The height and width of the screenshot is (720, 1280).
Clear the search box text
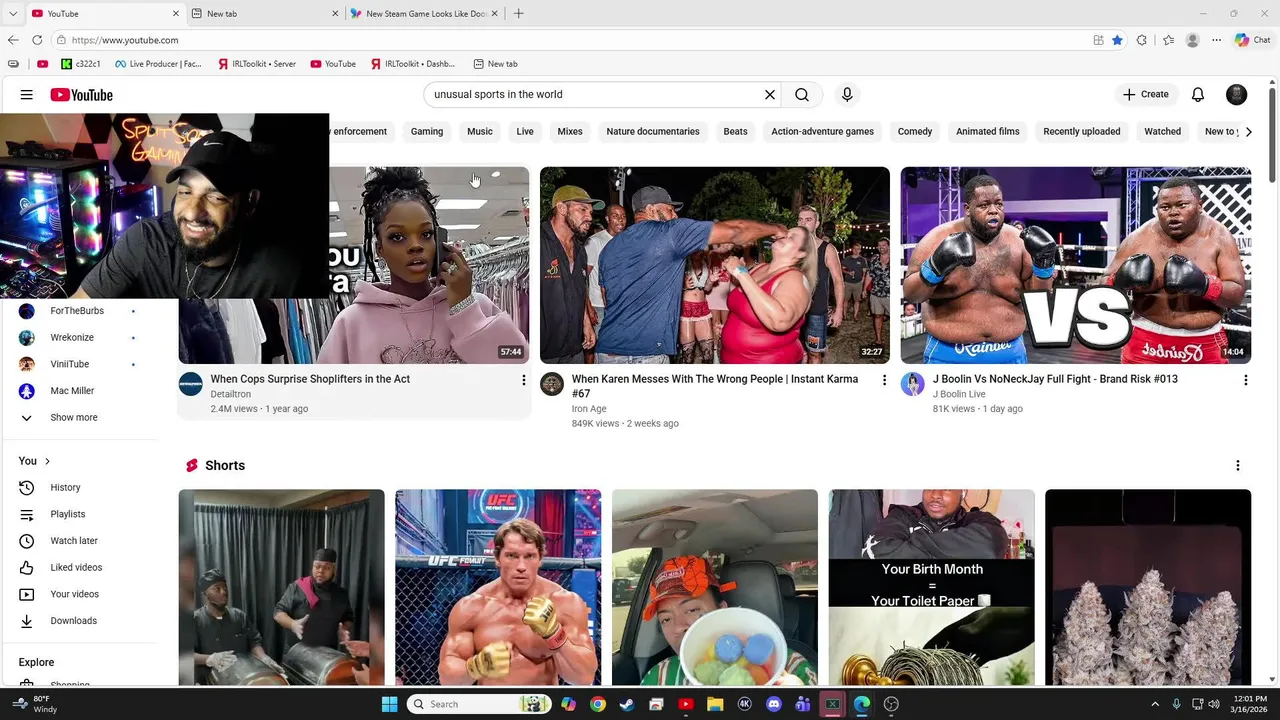pos(770,95)
